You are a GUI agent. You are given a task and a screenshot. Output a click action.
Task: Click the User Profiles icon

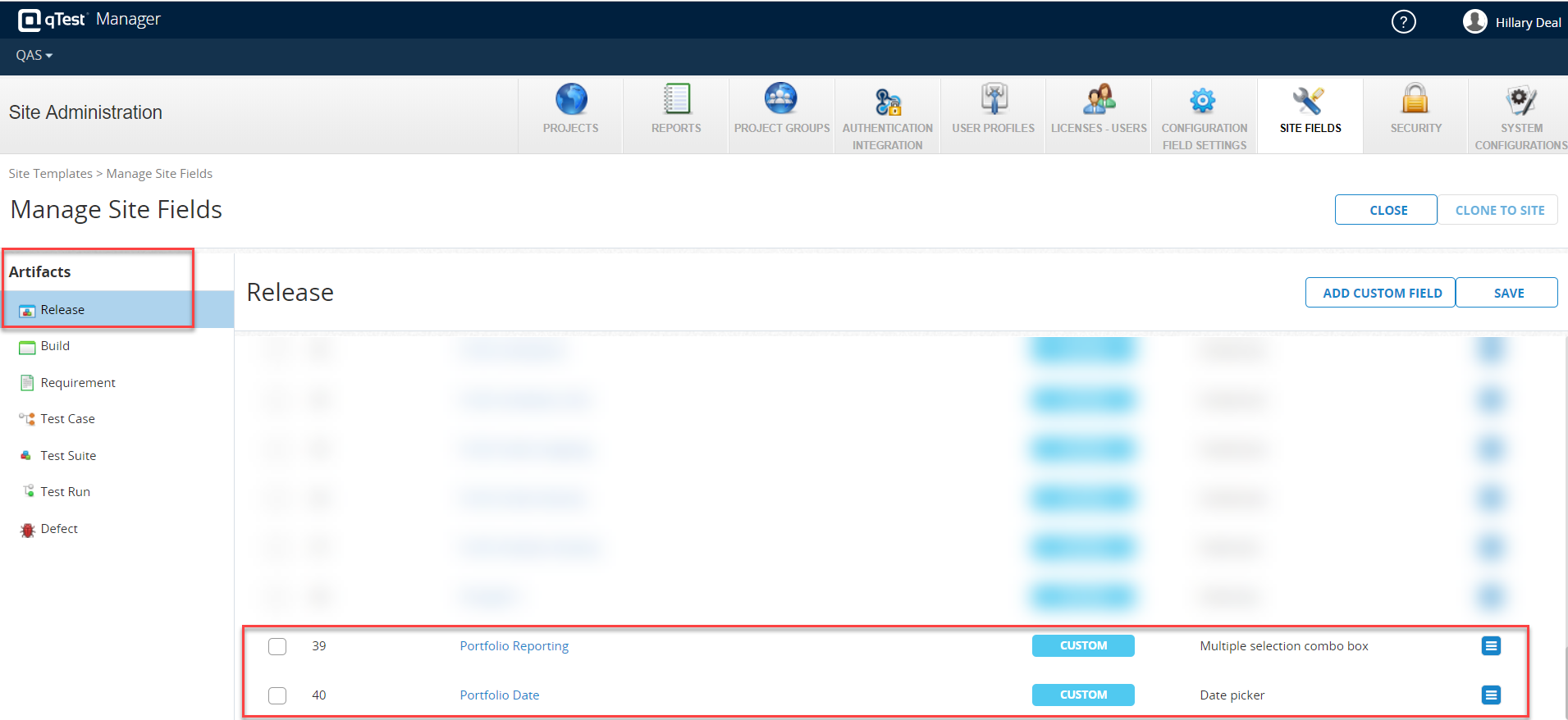point(994,98)
